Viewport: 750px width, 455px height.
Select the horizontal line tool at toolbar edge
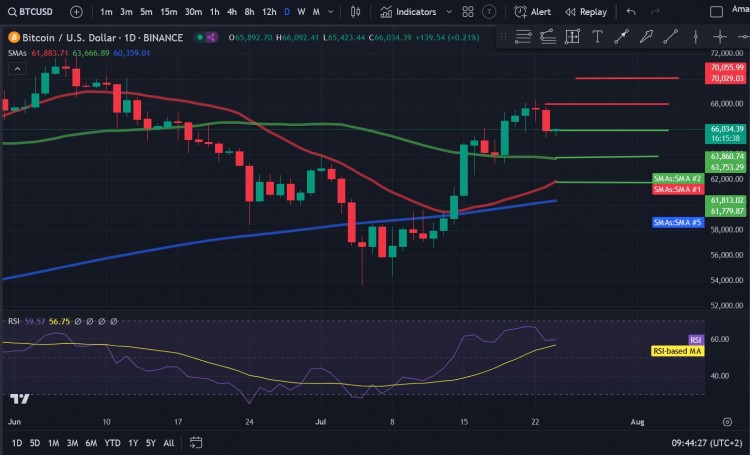(x=743, y=36)
